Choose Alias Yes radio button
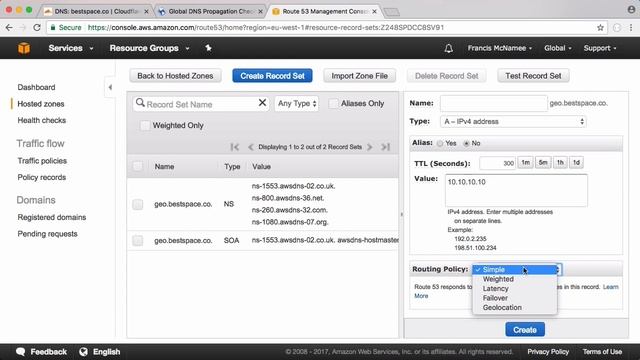Screen dimensions: 640x360 pyautogui.click(x=440, y=144)
